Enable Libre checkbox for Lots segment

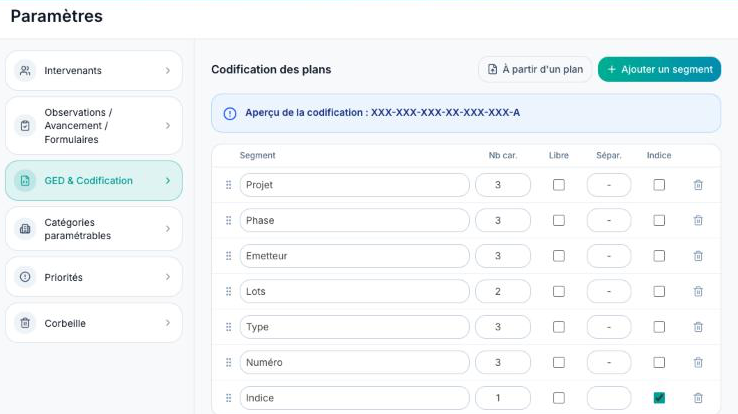click(559, 291)
